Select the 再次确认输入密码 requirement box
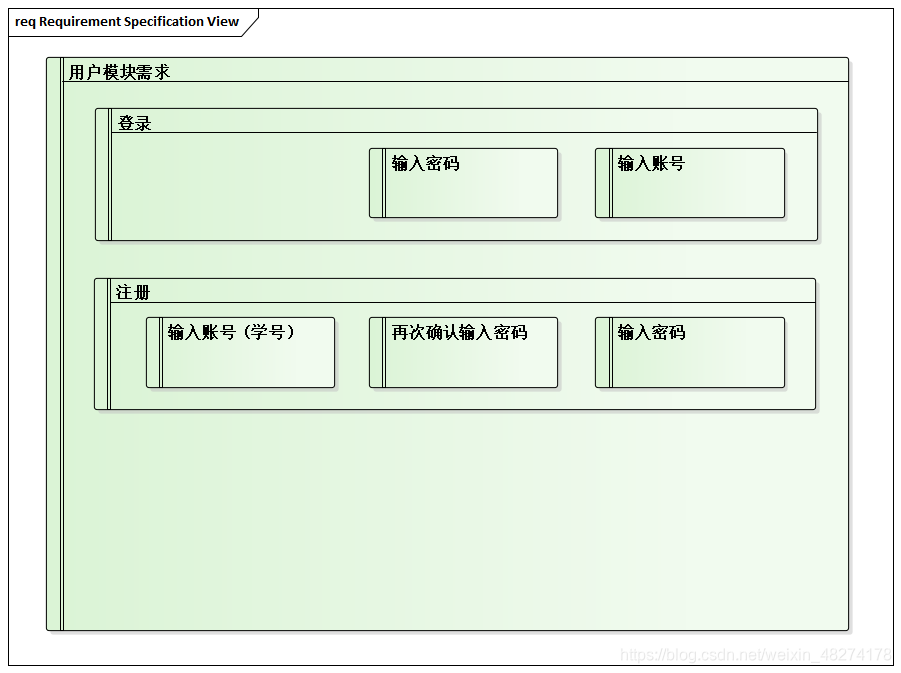 (x=463, y=352)
